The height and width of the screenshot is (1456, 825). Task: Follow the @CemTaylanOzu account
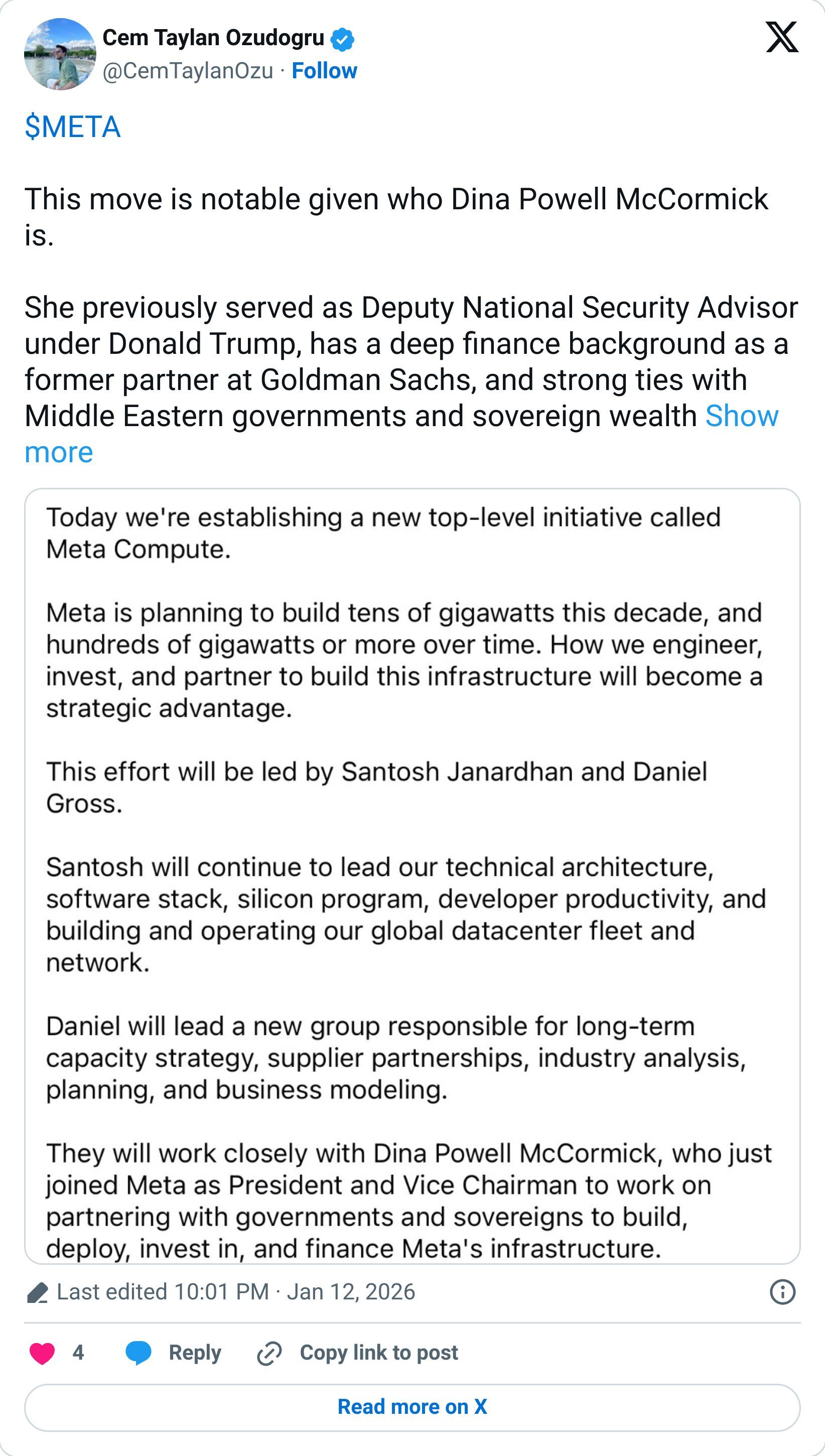point(324,71)
